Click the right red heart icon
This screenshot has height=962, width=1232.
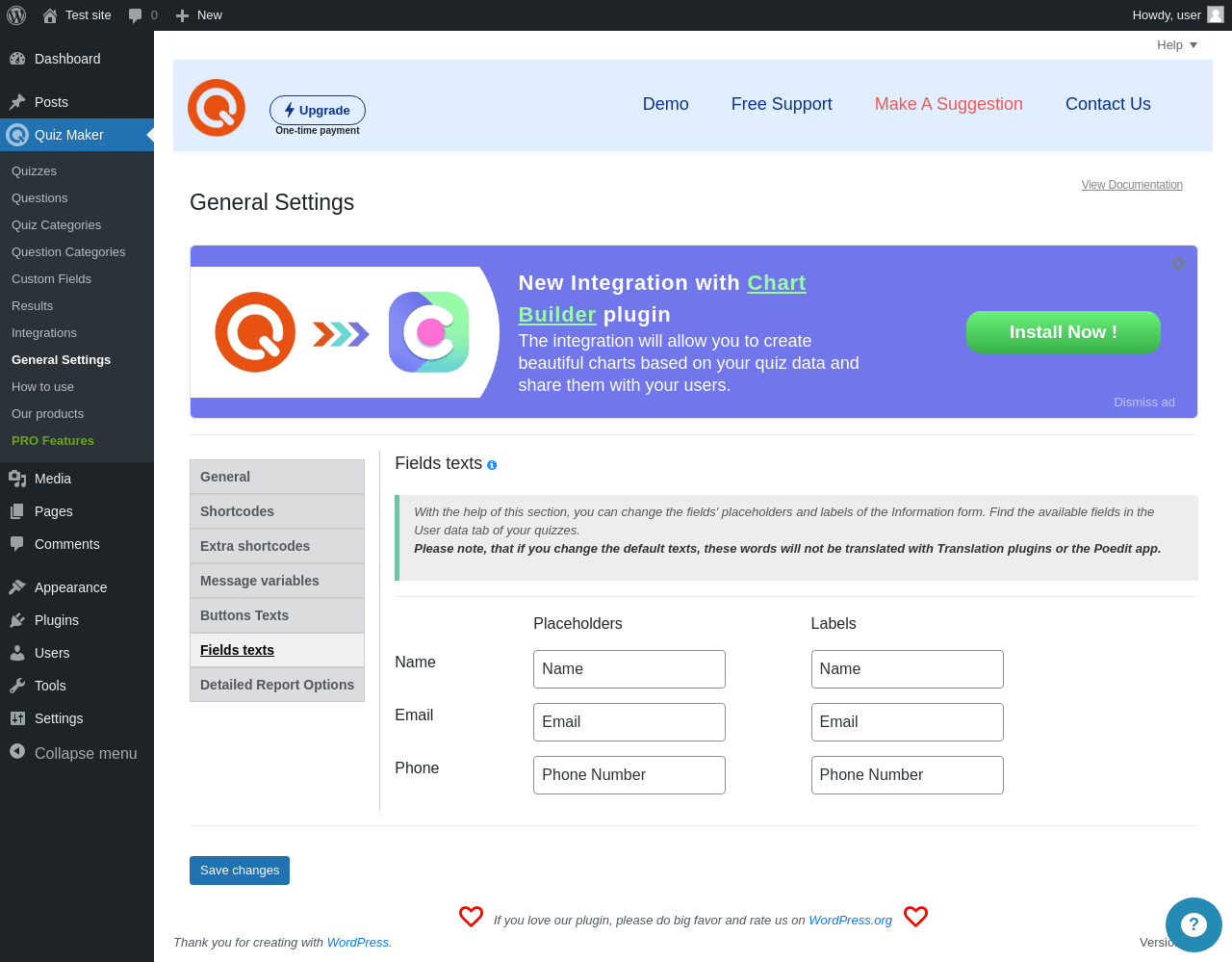[x=915, y=917]
